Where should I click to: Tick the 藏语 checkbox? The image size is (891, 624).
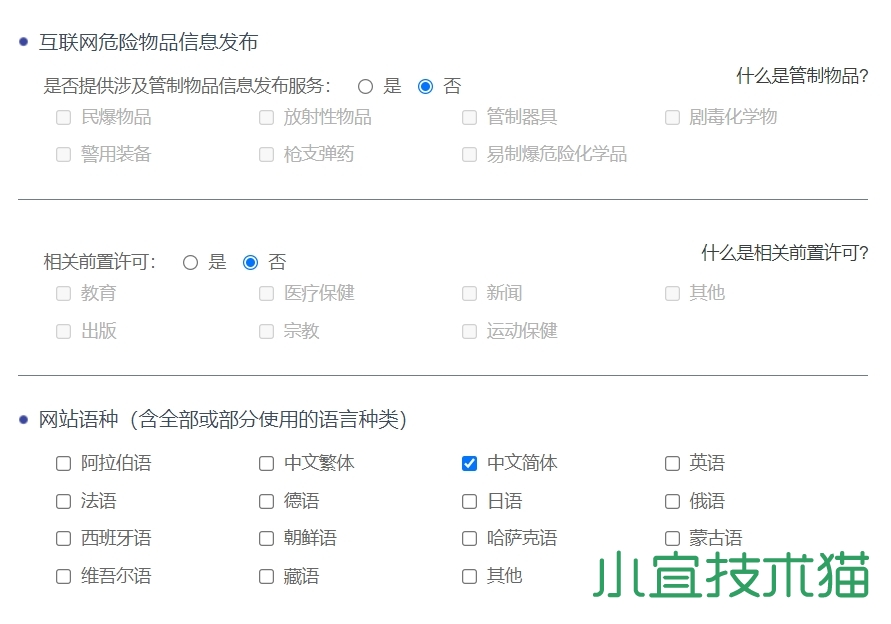click(267, 576)
